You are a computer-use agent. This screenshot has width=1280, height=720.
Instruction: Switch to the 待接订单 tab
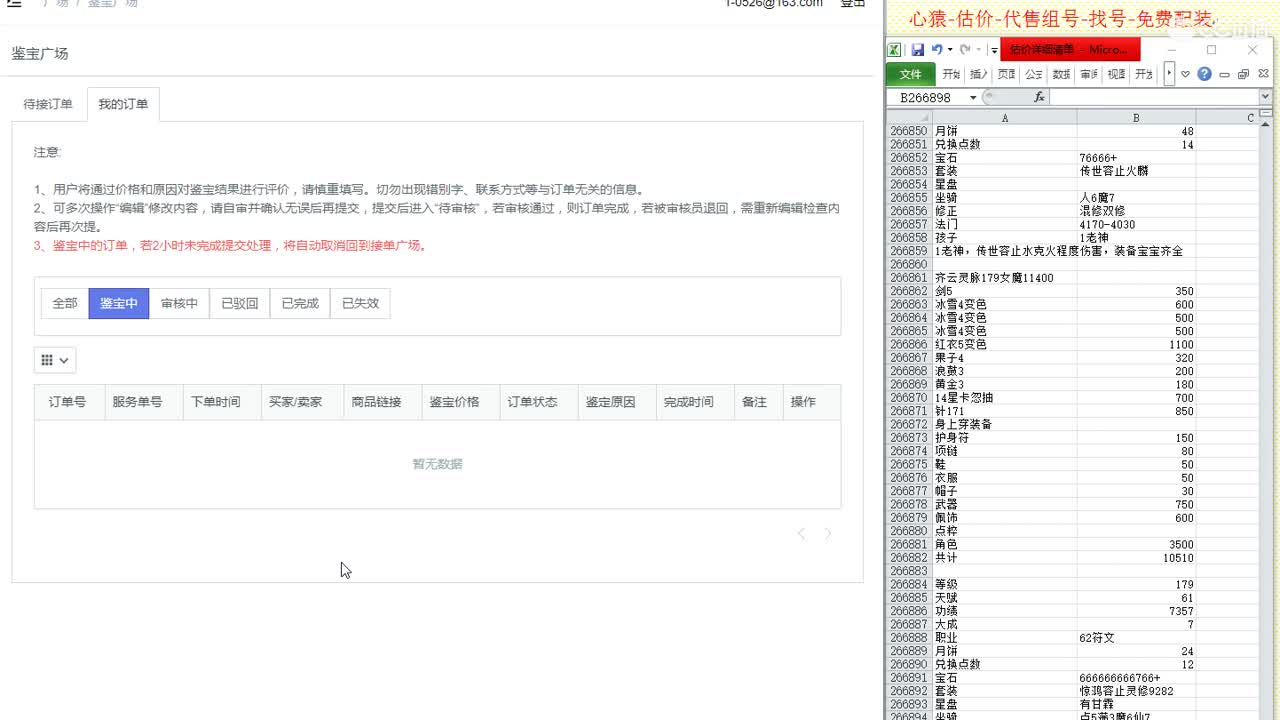tap(48, 104)
